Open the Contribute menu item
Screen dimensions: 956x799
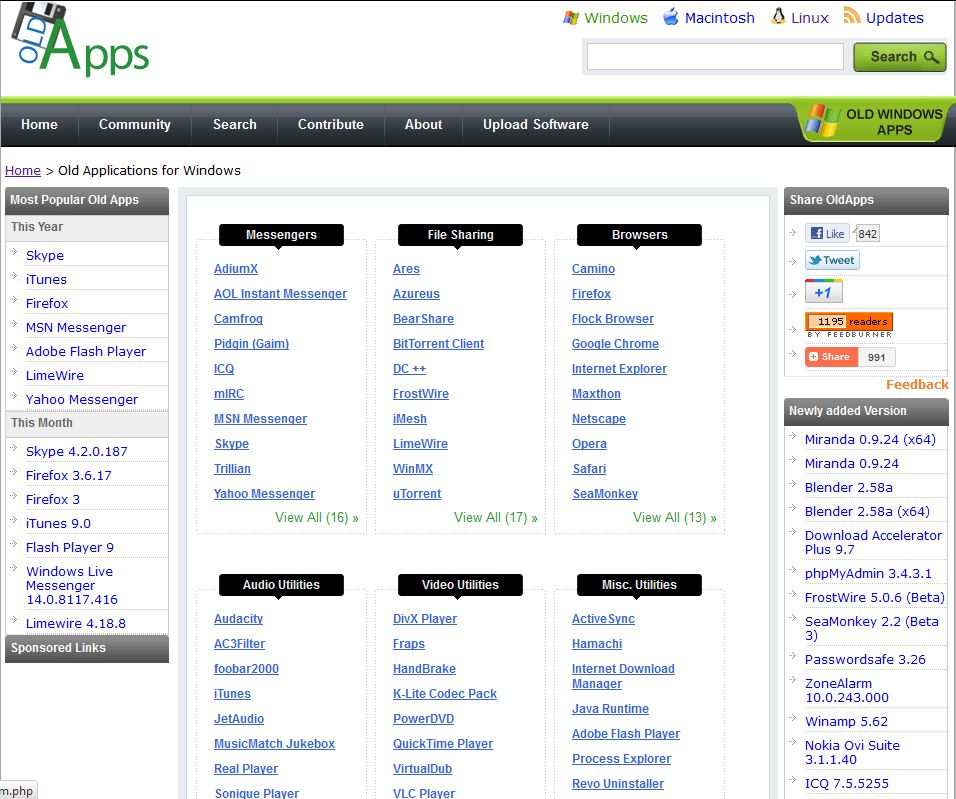click(x=330, y=125)
